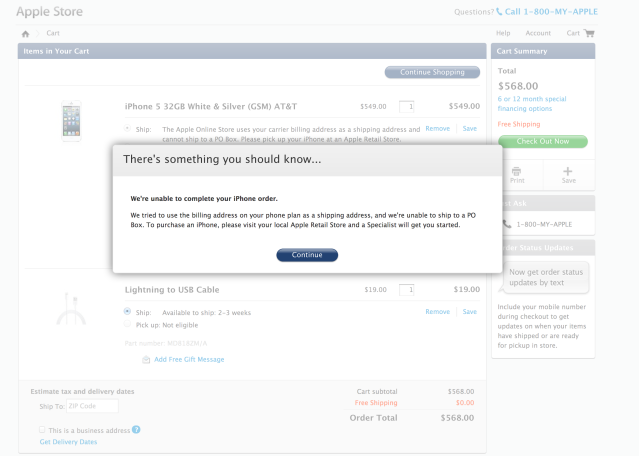Click the phone icon next to Call 1-800-MY-APPLE
639x456 pixels.
coord(499,12)
